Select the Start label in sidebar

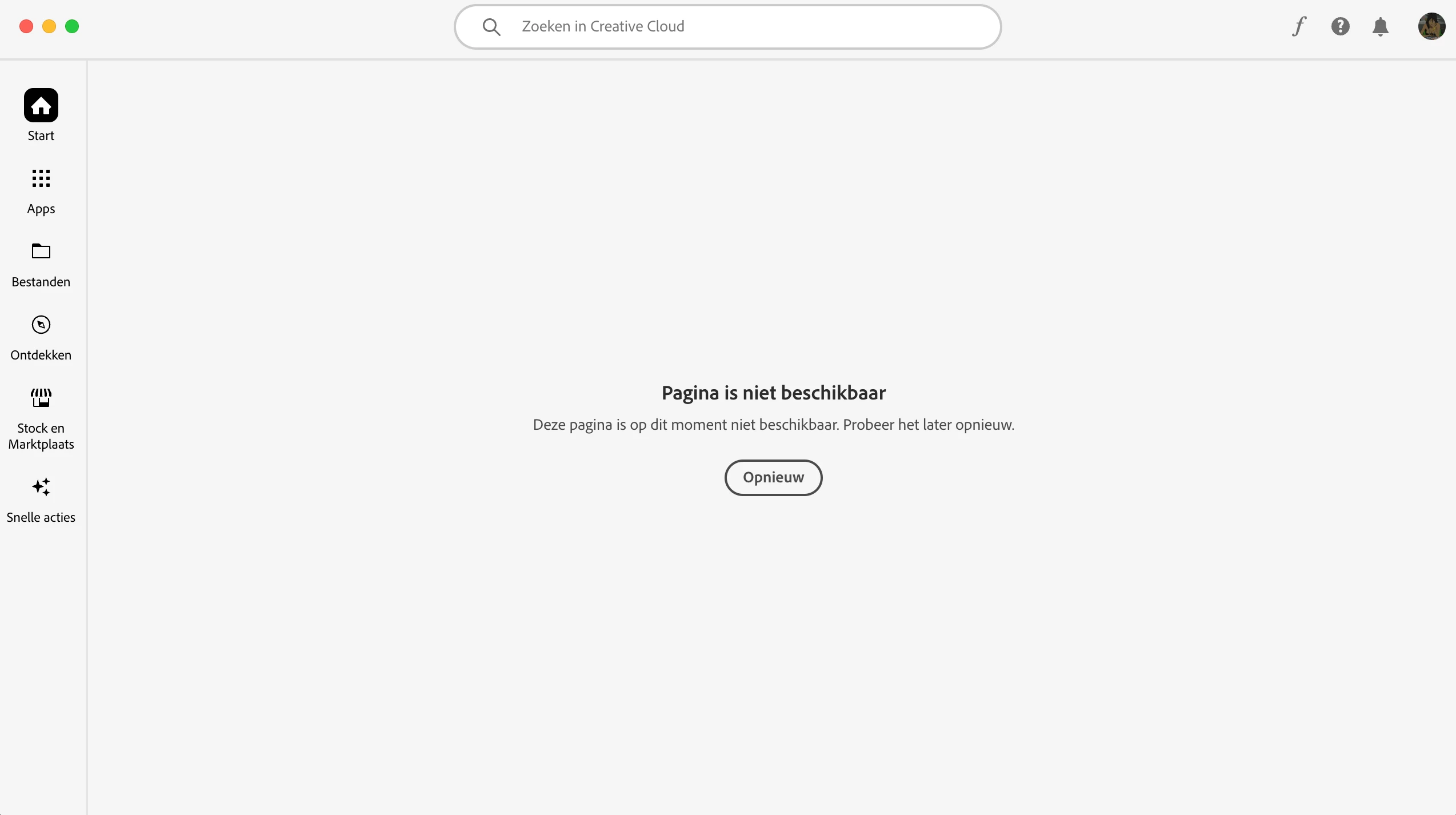pyautogui.click(x=41, y=136)
